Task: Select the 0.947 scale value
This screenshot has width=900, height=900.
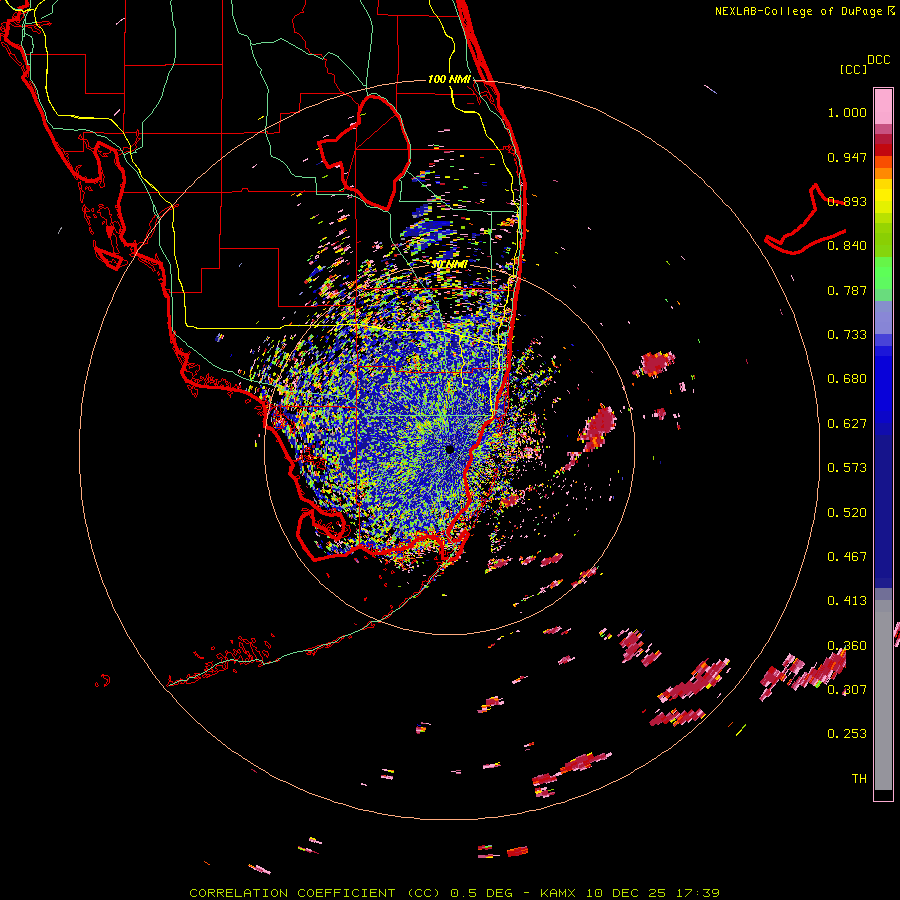Action: 847,157
